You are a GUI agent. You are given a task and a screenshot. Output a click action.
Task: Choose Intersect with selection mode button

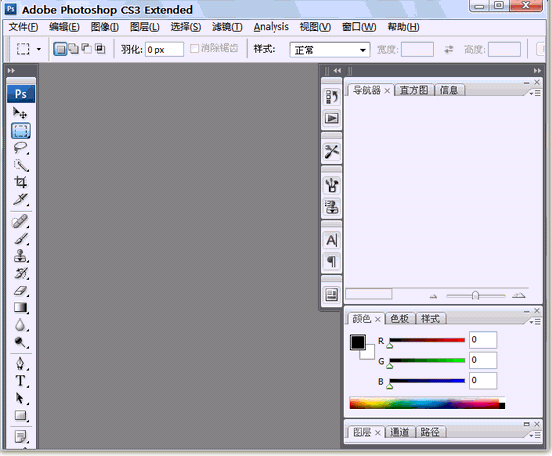(x=100, y=49)
